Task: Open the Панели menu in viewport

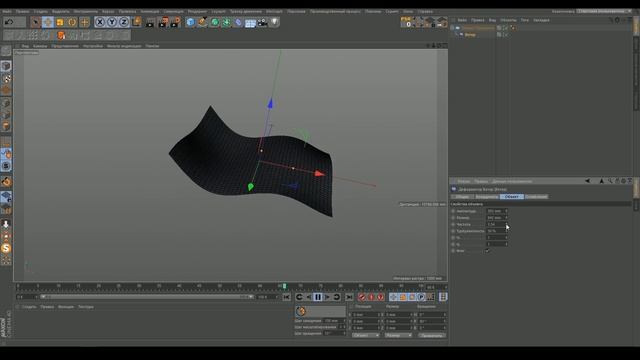Action: 152,46
